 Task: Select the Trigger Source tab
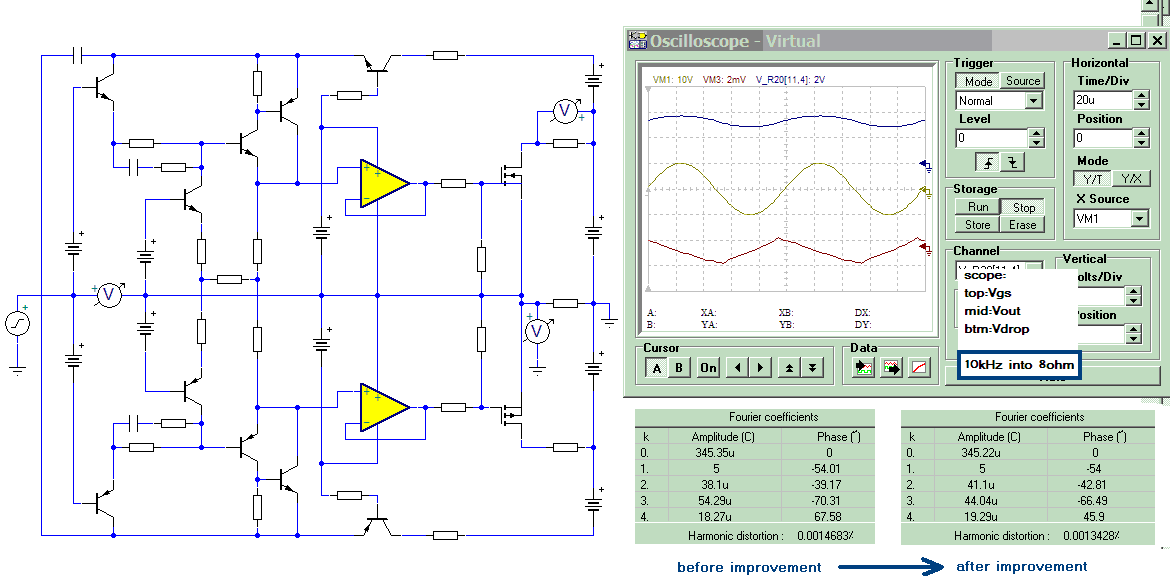point(1022,81)
